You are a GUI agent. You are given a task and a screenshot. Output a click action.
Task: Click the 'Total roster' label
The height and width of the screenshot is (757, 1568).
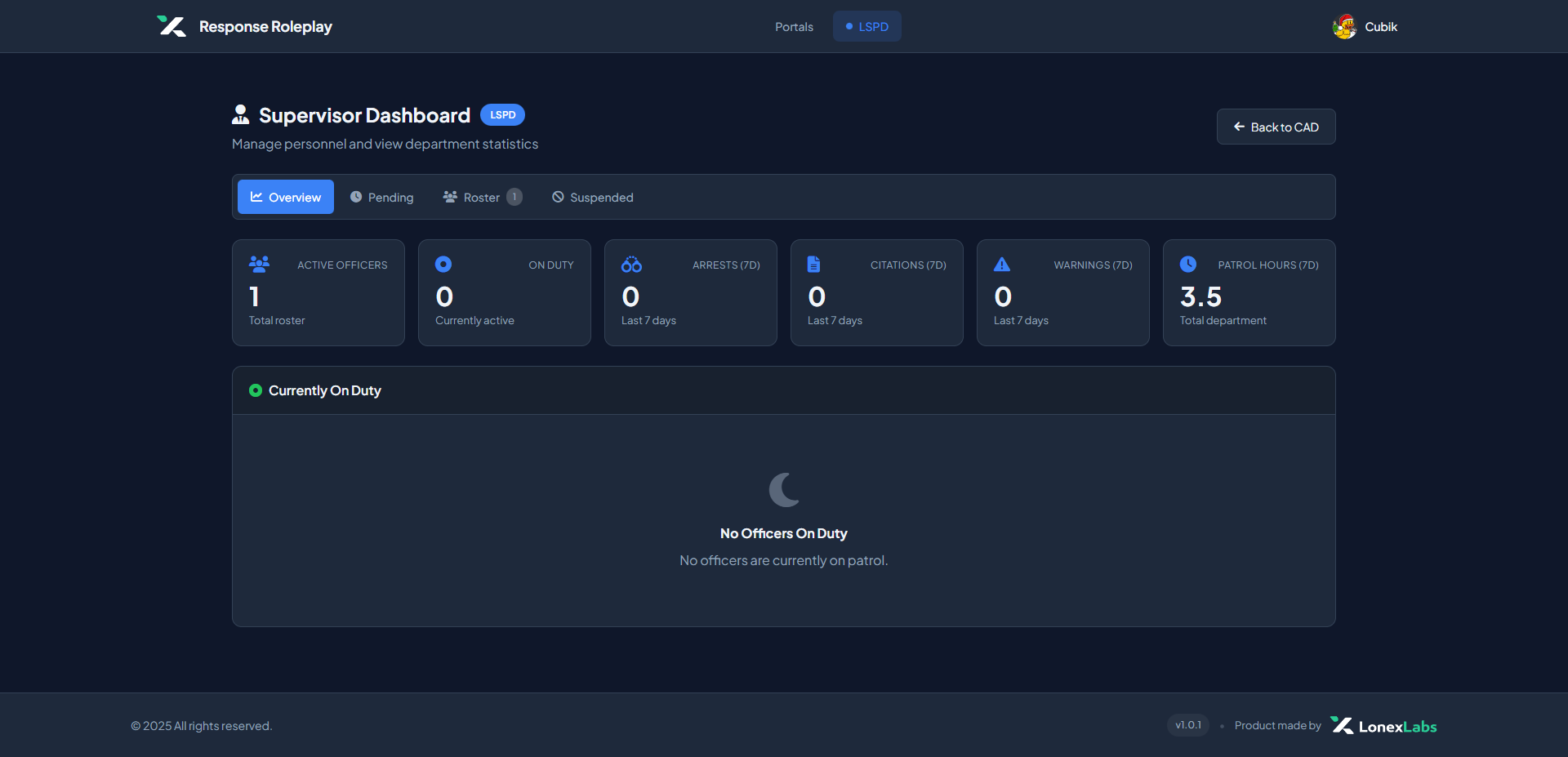(277, 320)
